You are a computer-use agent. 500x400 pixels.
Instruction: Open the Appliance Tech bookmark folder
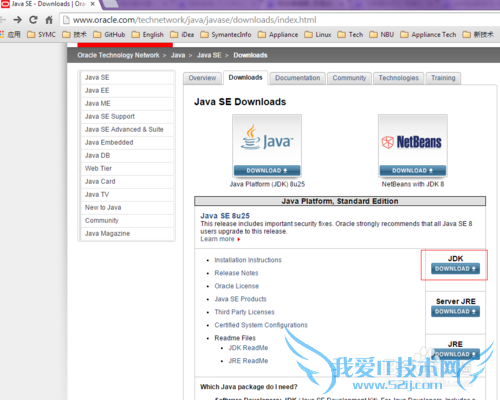pyautogui.click(x=428, y=35)
